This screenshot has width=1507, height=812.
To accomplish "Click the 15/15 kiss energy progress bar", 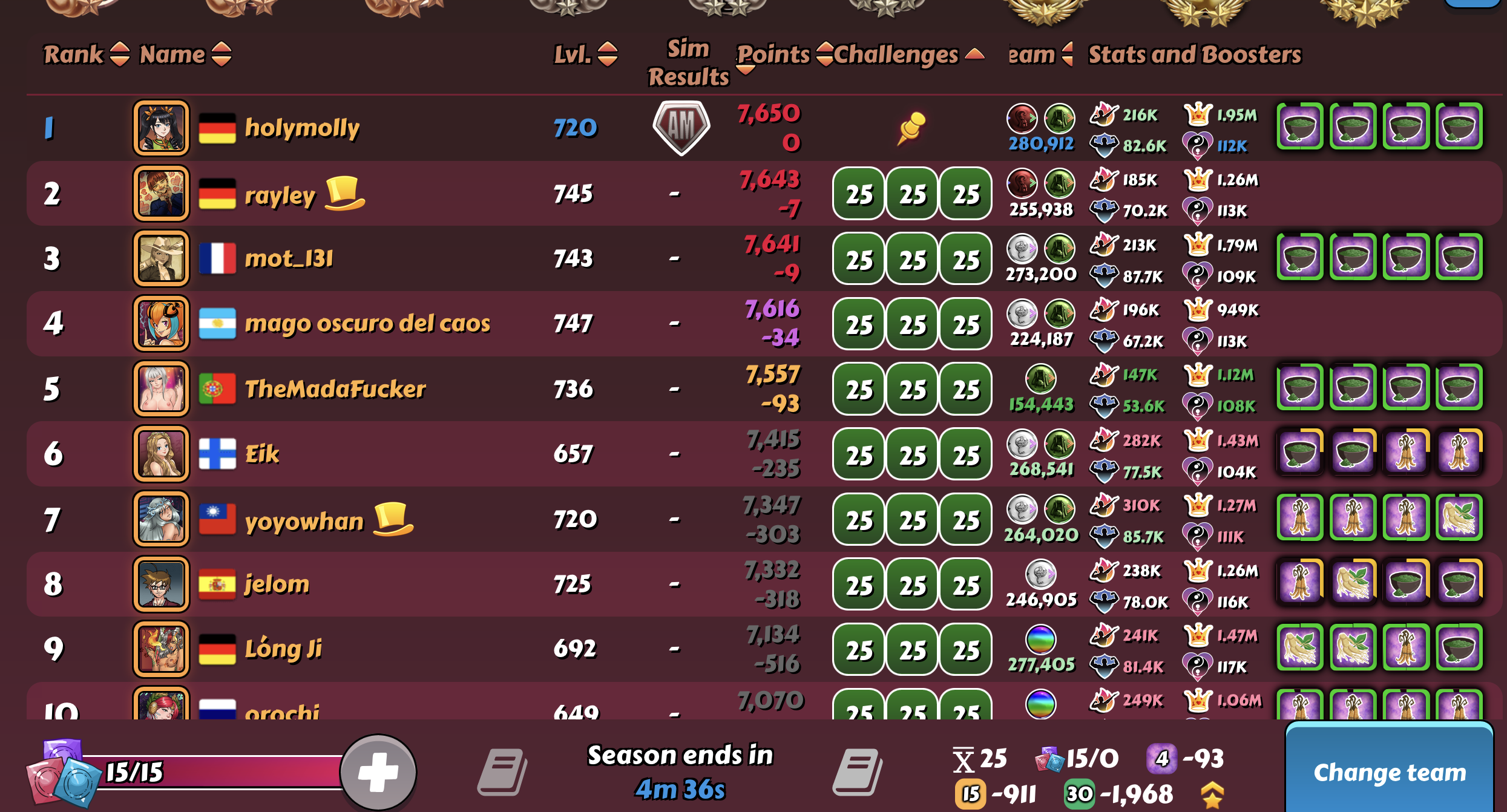I will click(212, 772).
